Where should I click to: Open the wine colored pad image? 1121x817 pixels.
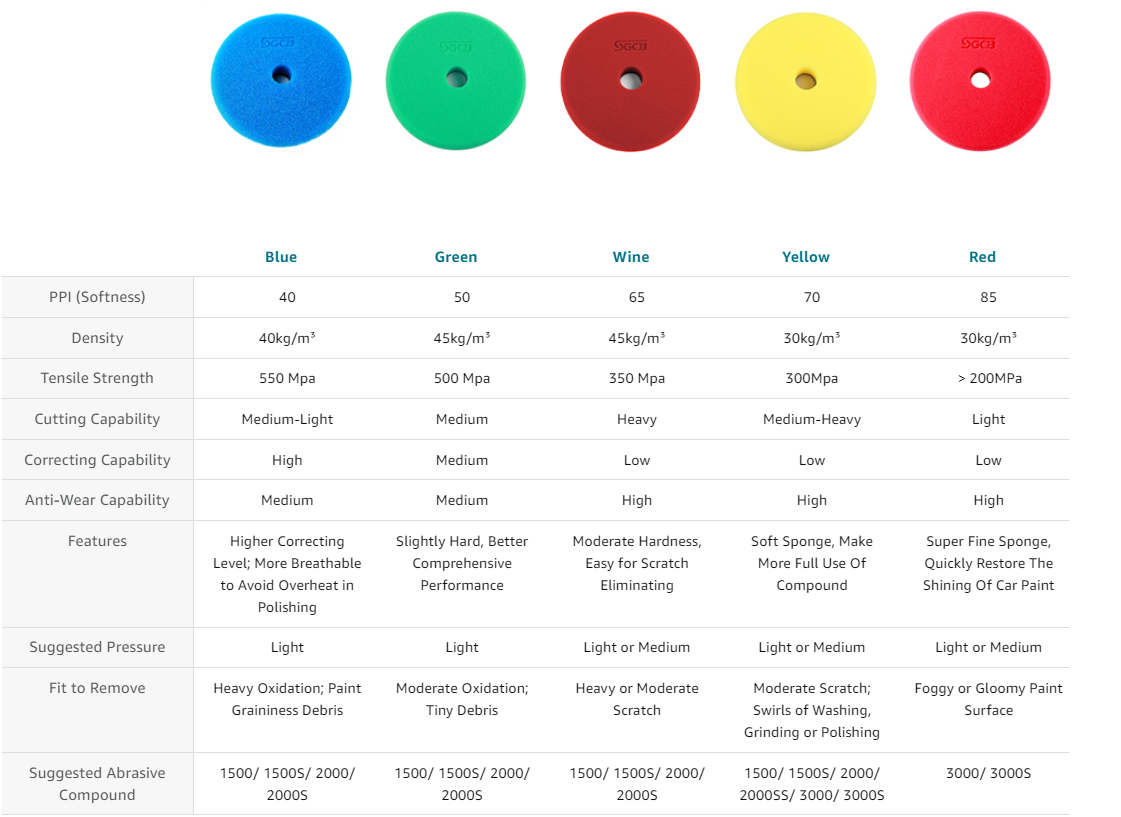click(630, 80)
